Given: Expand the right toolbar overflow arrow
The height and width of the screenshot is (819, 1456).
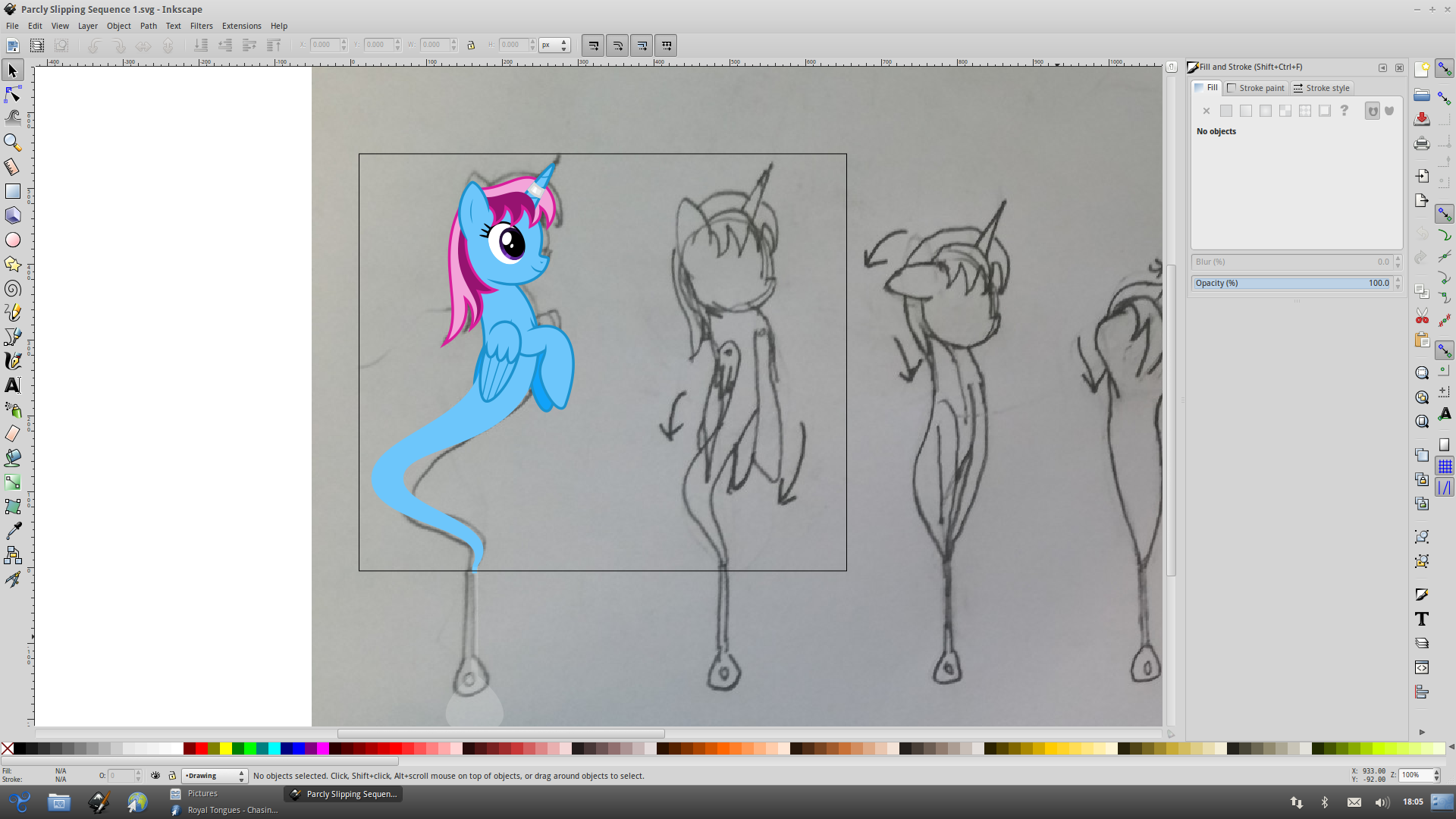Looking at the screenshot, I should (x=1422, y=732).
